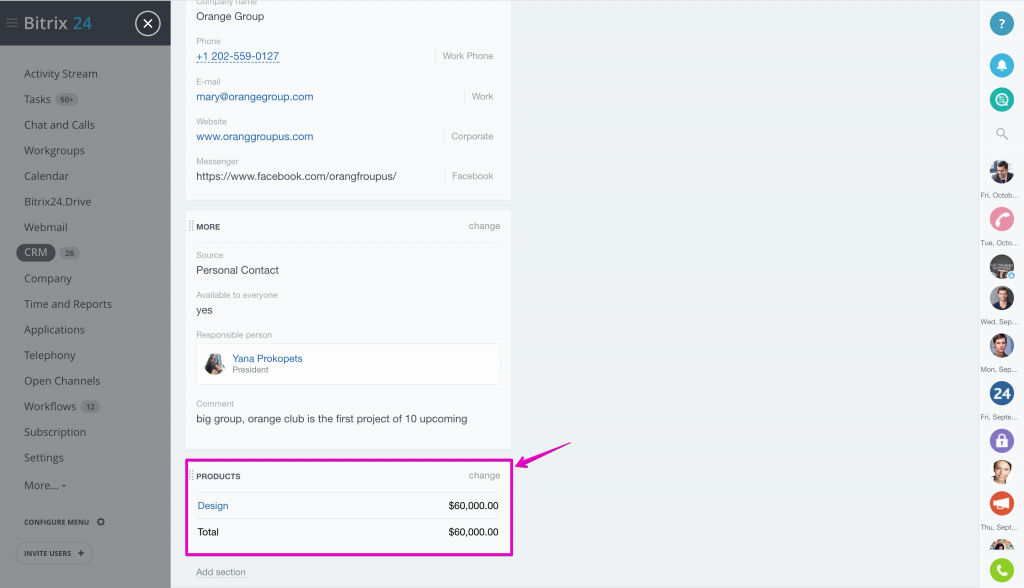Open the group photo avatar with blue badge
Screen dimensions: 1024x588
pos(1001,267)
